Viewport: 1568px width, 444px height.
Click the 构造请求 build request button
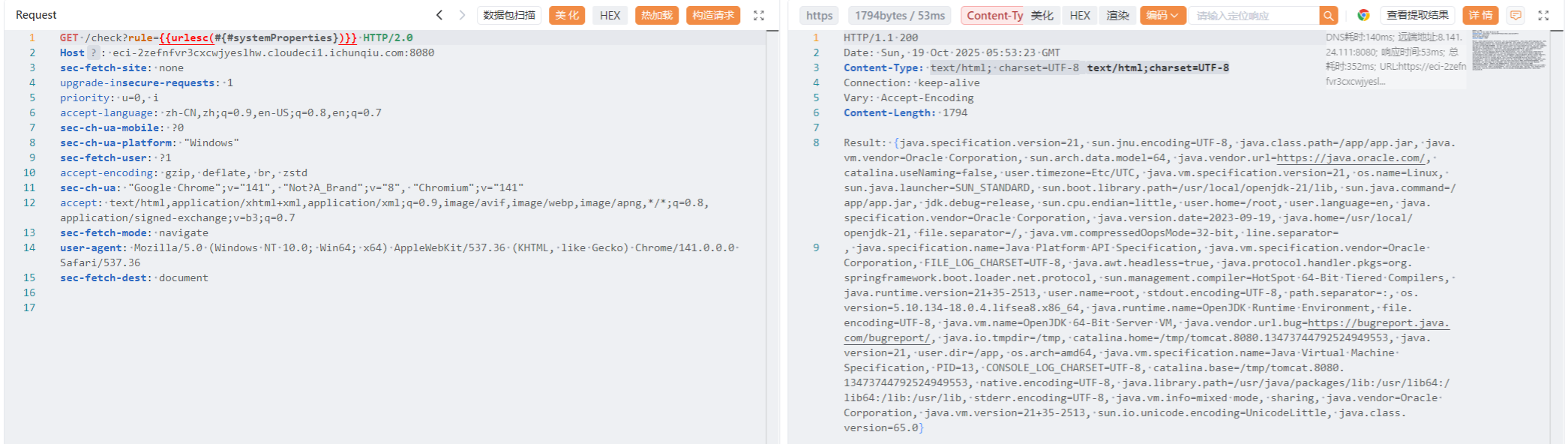[712, 15]
